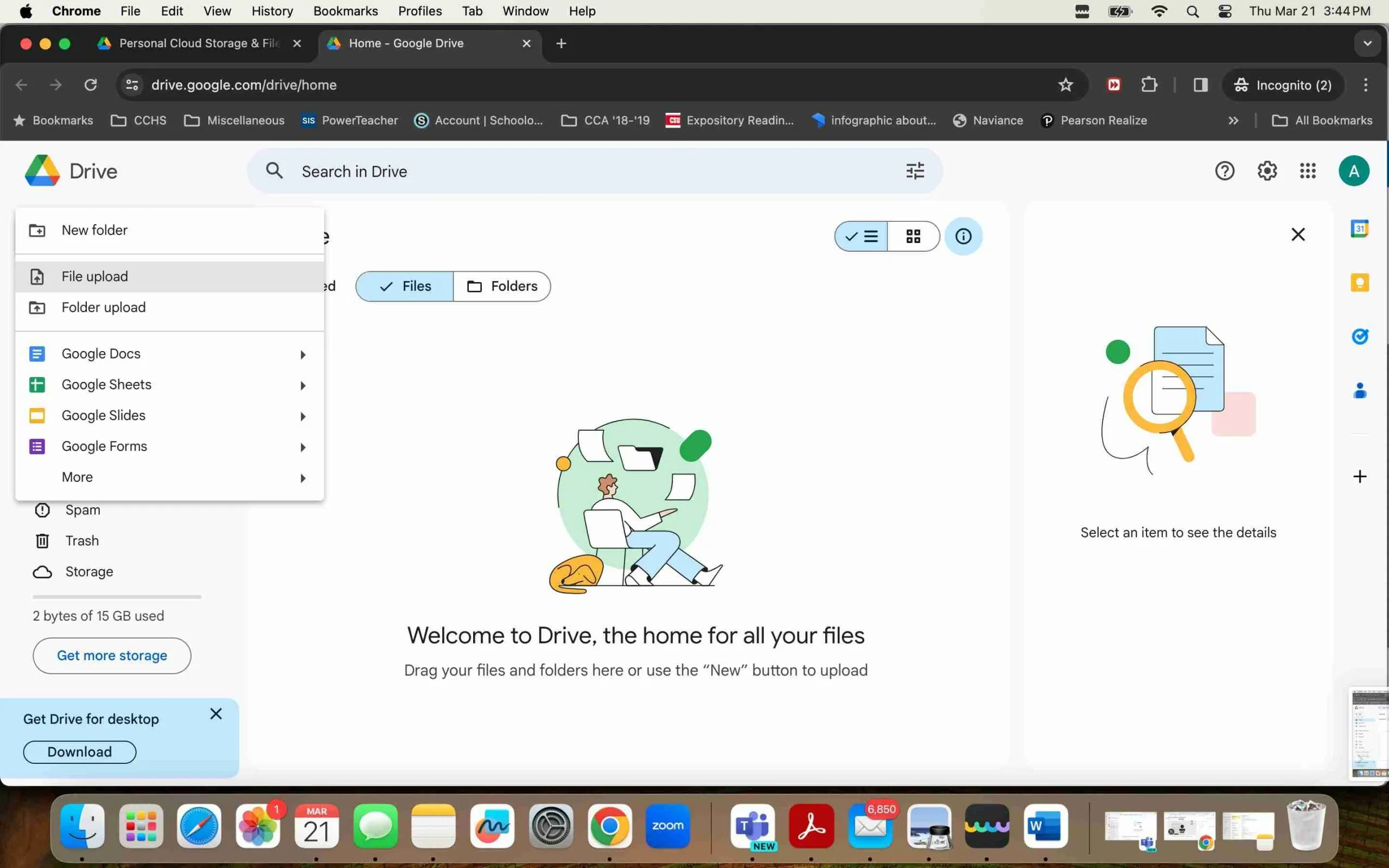Click the Search in Drive field
The height and width of the screenshot is (868, 1389).
click(594, 171)
